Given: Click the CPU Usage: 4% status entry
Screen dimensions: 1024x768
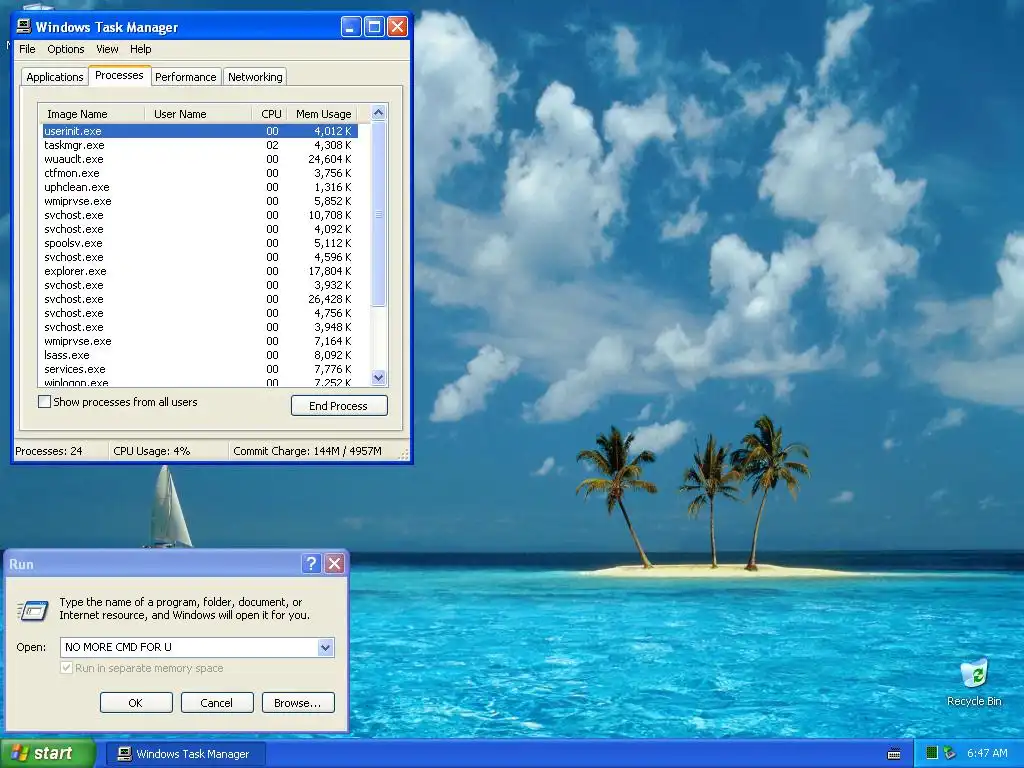Looking at the screenshot, I should point(168,451).
